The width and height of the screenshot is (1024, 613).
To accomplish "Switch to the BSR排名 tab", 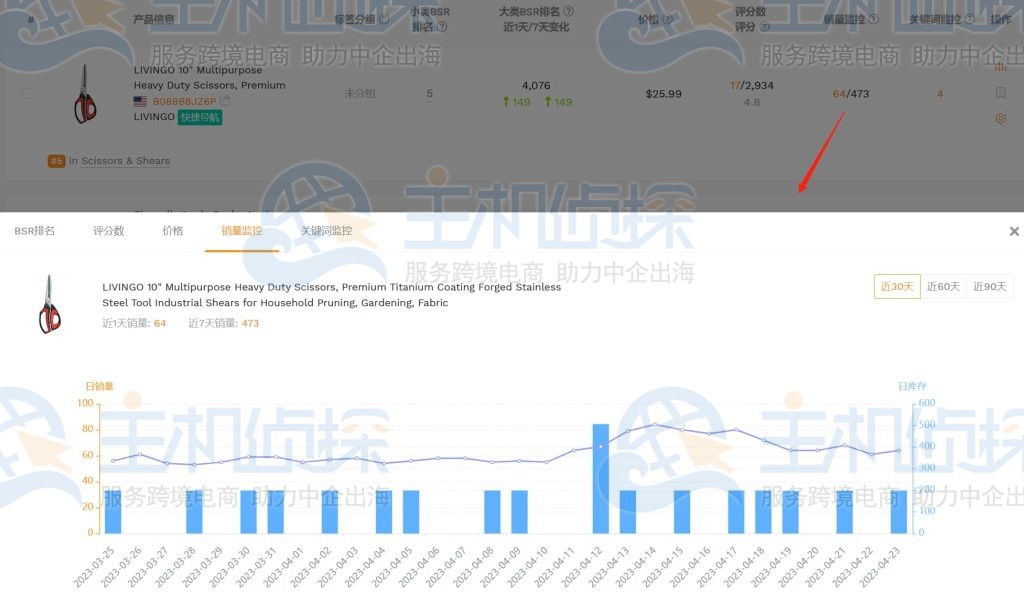I will coord(35,230).
